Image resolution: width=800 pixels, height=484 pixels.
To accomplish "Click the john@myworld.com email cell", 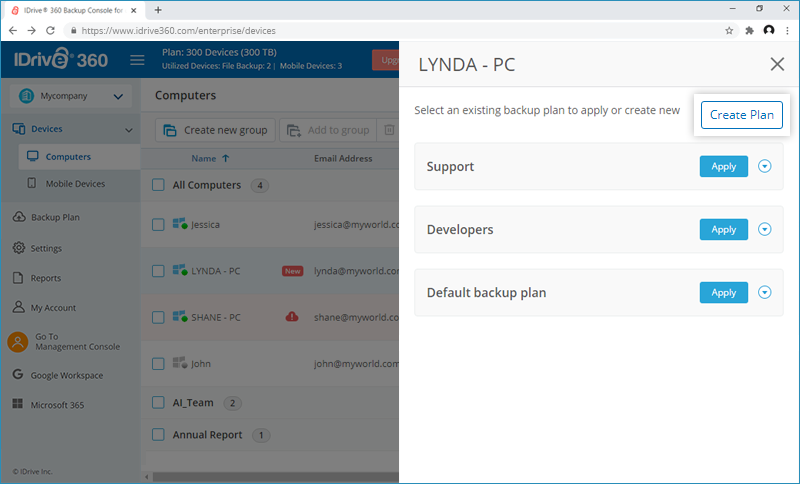I will 356,364.
